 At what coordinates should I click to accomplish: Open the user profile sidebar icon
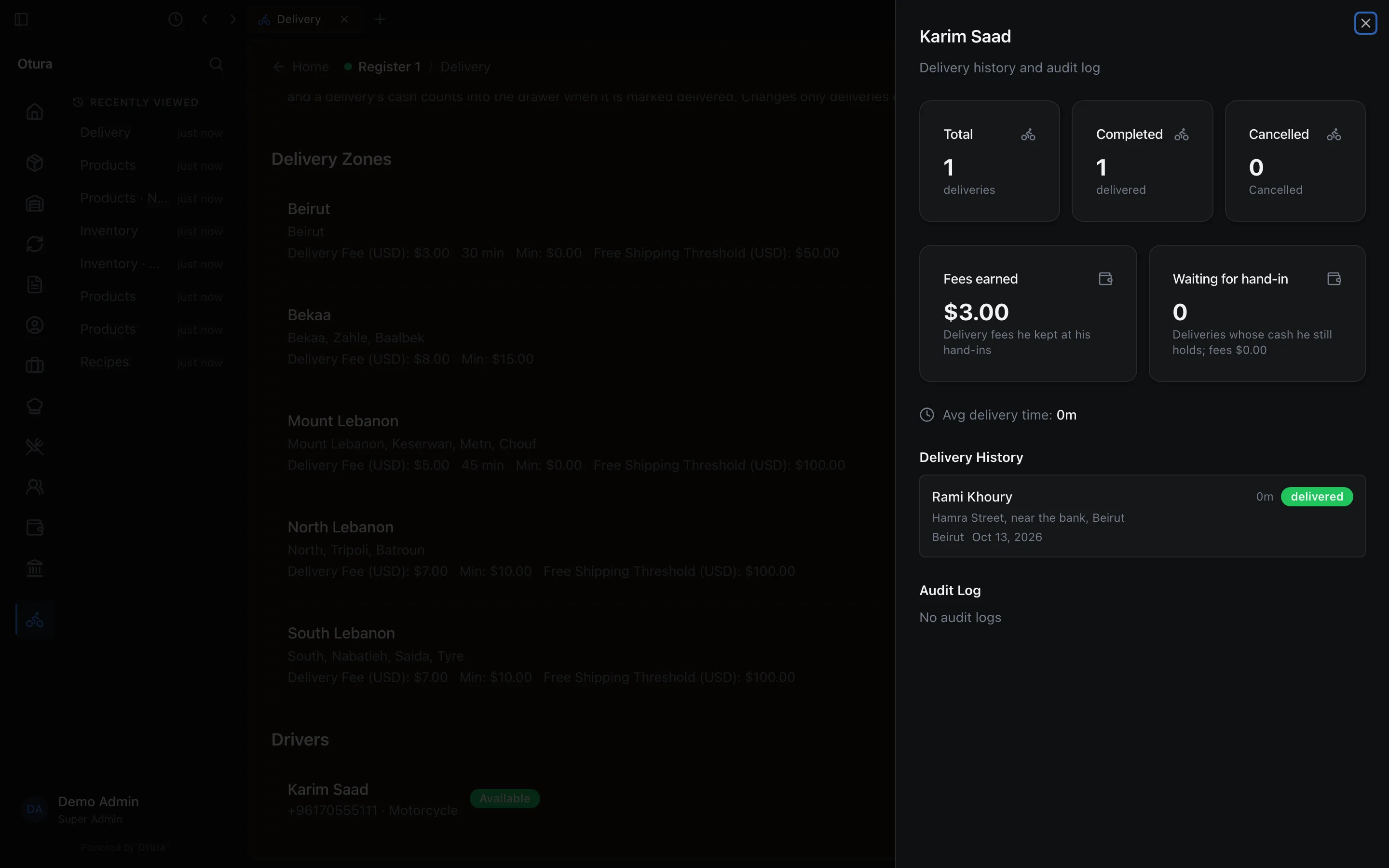coord(34,325)
